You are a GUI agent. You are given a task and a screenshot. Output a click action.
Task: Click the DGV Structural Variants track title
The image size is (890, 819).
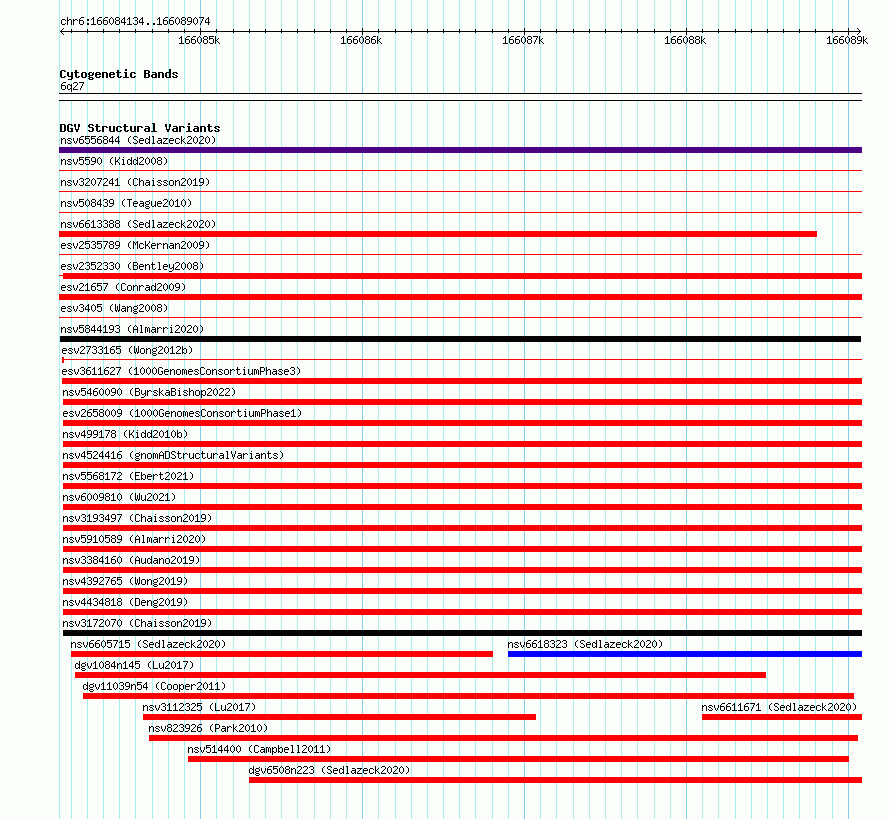click(x=140, y=128)
